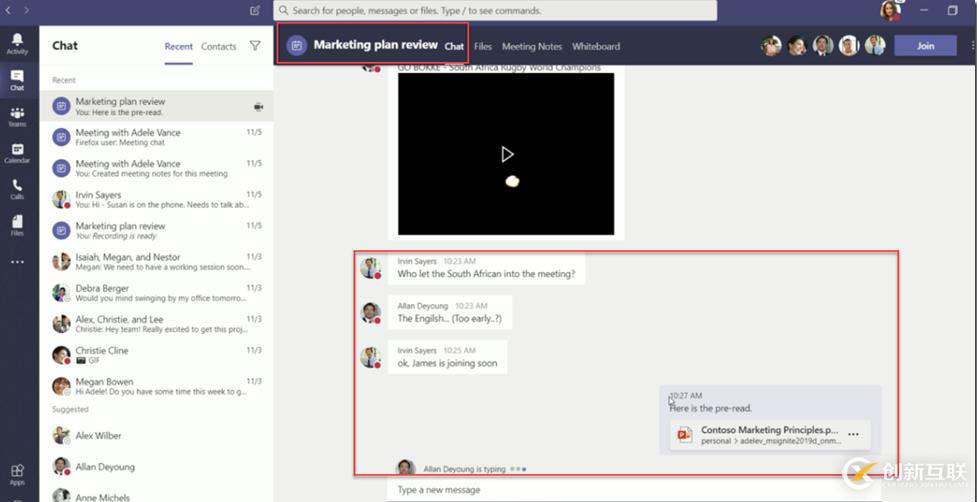Open the Files icon in left rail
977x502 pixels.
17,225
